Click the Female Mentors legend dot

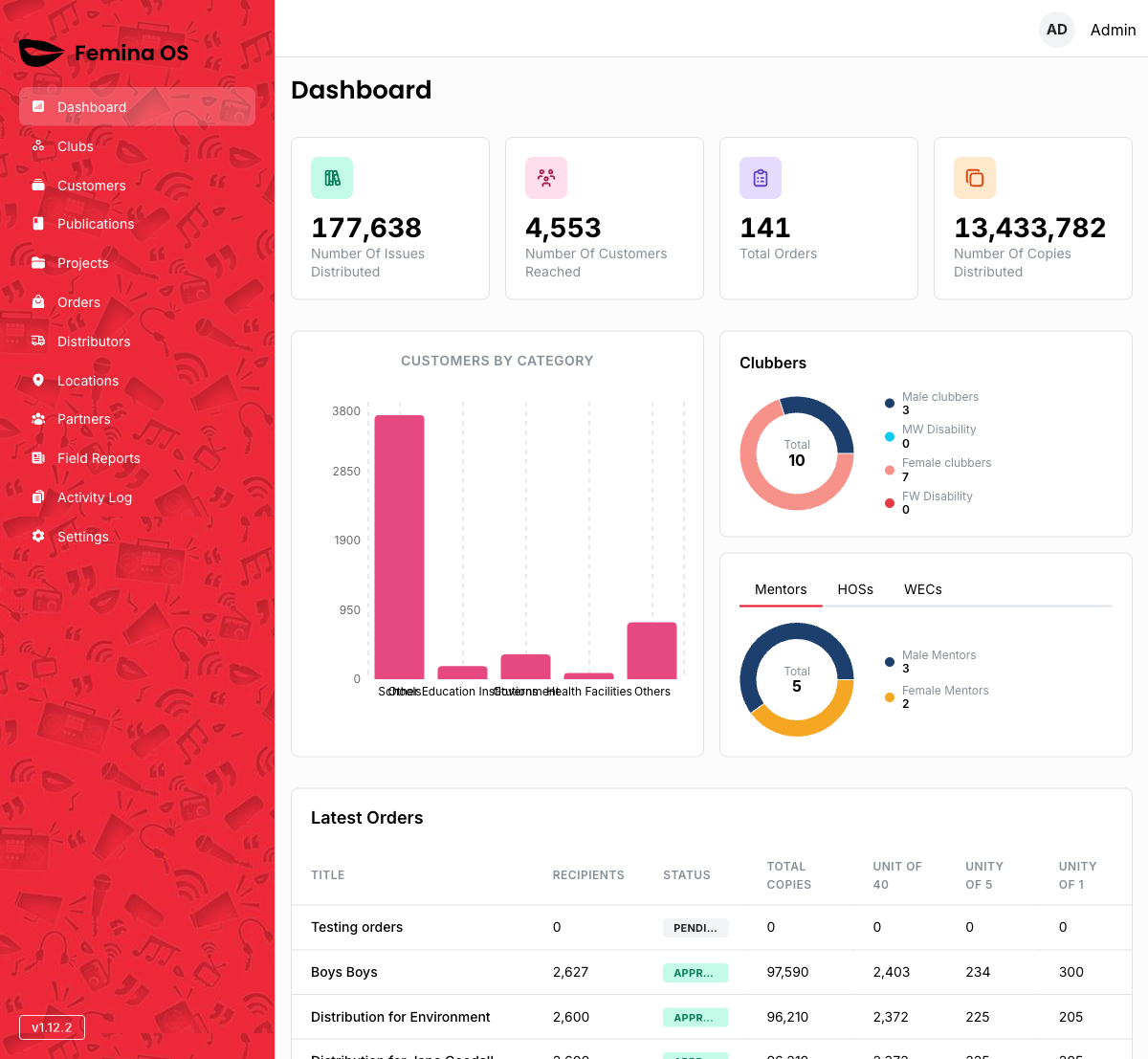tap(890, 697)
